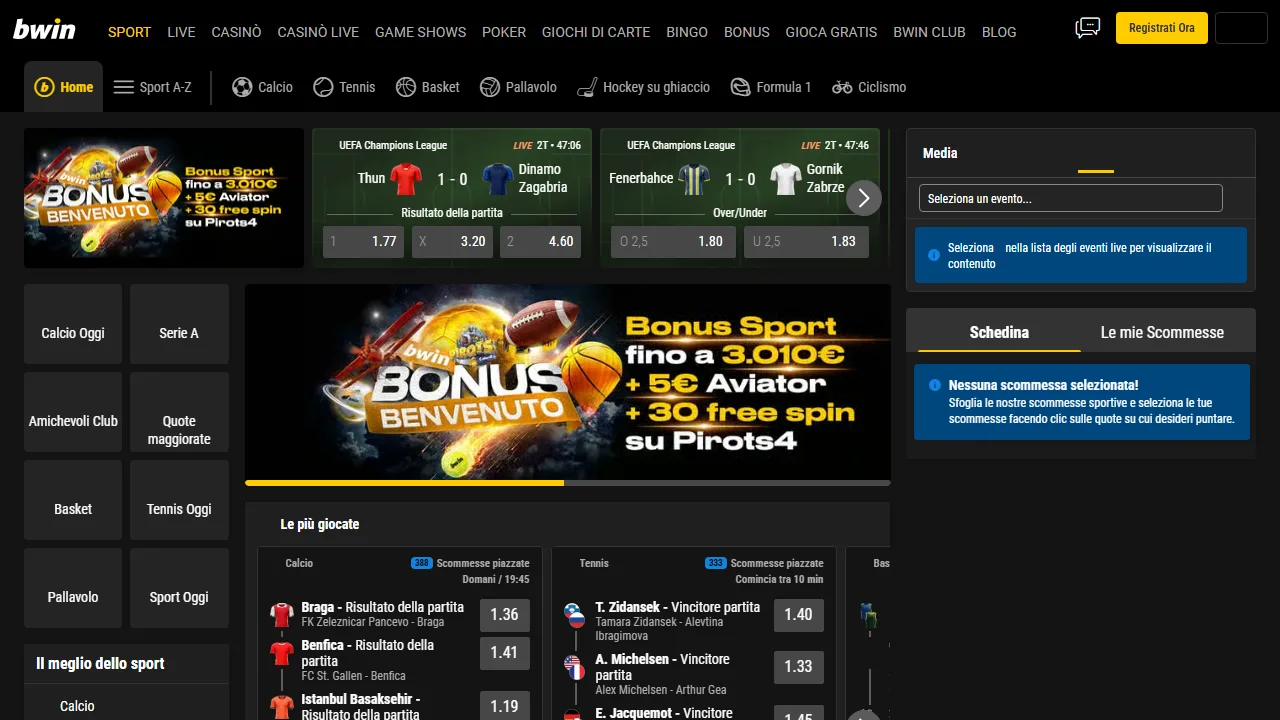Image resolution: width=1280 pixels, height=720 pixels.
Task: Click the Benfica jersey icon
Action: coord(282,654)
